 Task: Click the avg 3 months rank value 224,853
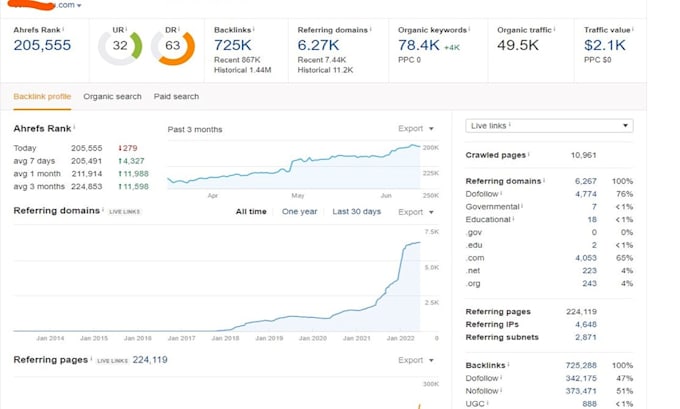click(87, 187)
